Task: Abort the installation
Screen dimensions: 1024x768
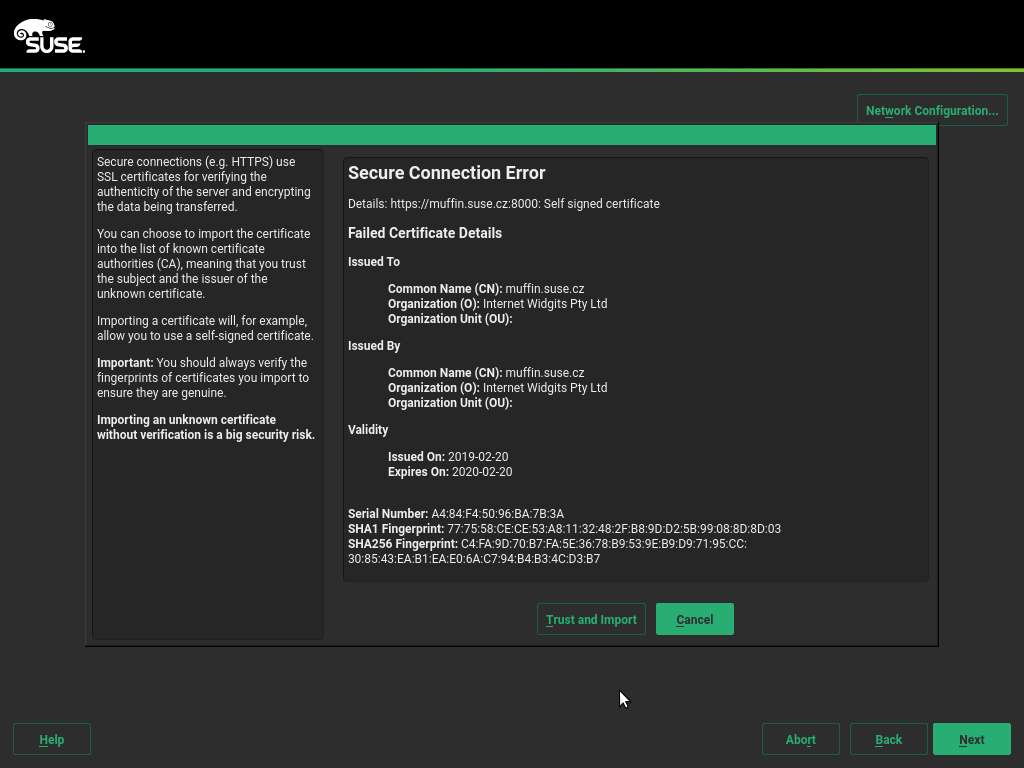Action: coord(800,739)
